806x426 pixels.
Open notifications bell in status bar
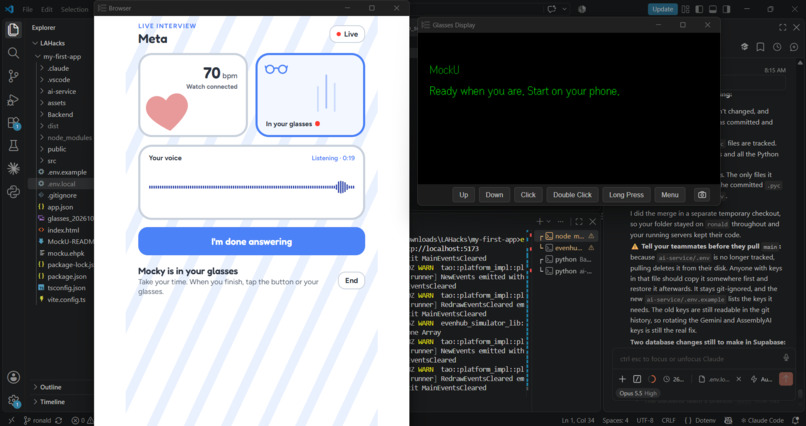pos(797,420)
